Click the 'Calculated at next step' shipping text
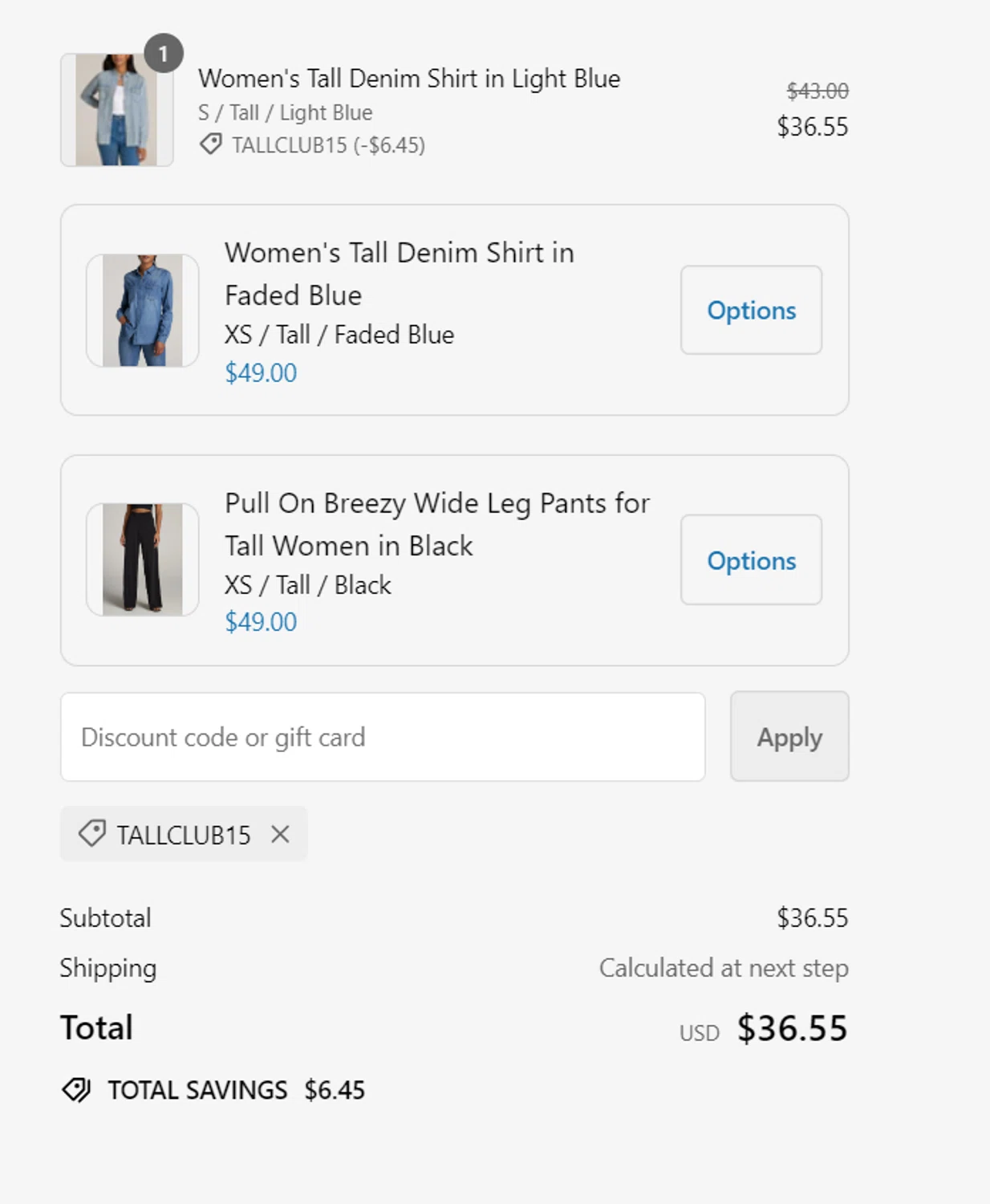This screenshot has width=990, height=1204. click(x=723, y=968)
